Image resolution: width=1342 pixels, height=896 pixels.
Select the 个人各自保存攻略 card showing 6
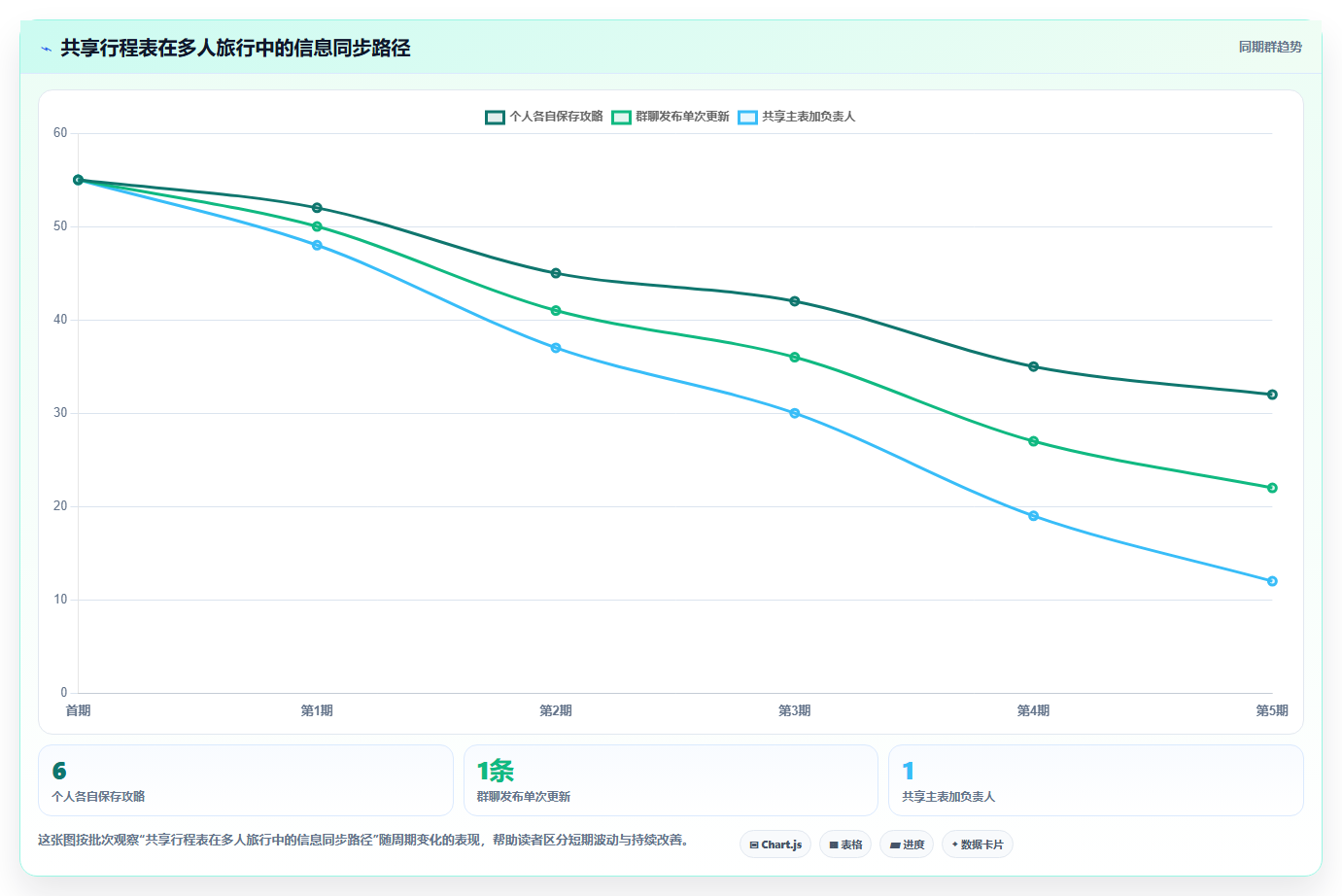(246, 780)
